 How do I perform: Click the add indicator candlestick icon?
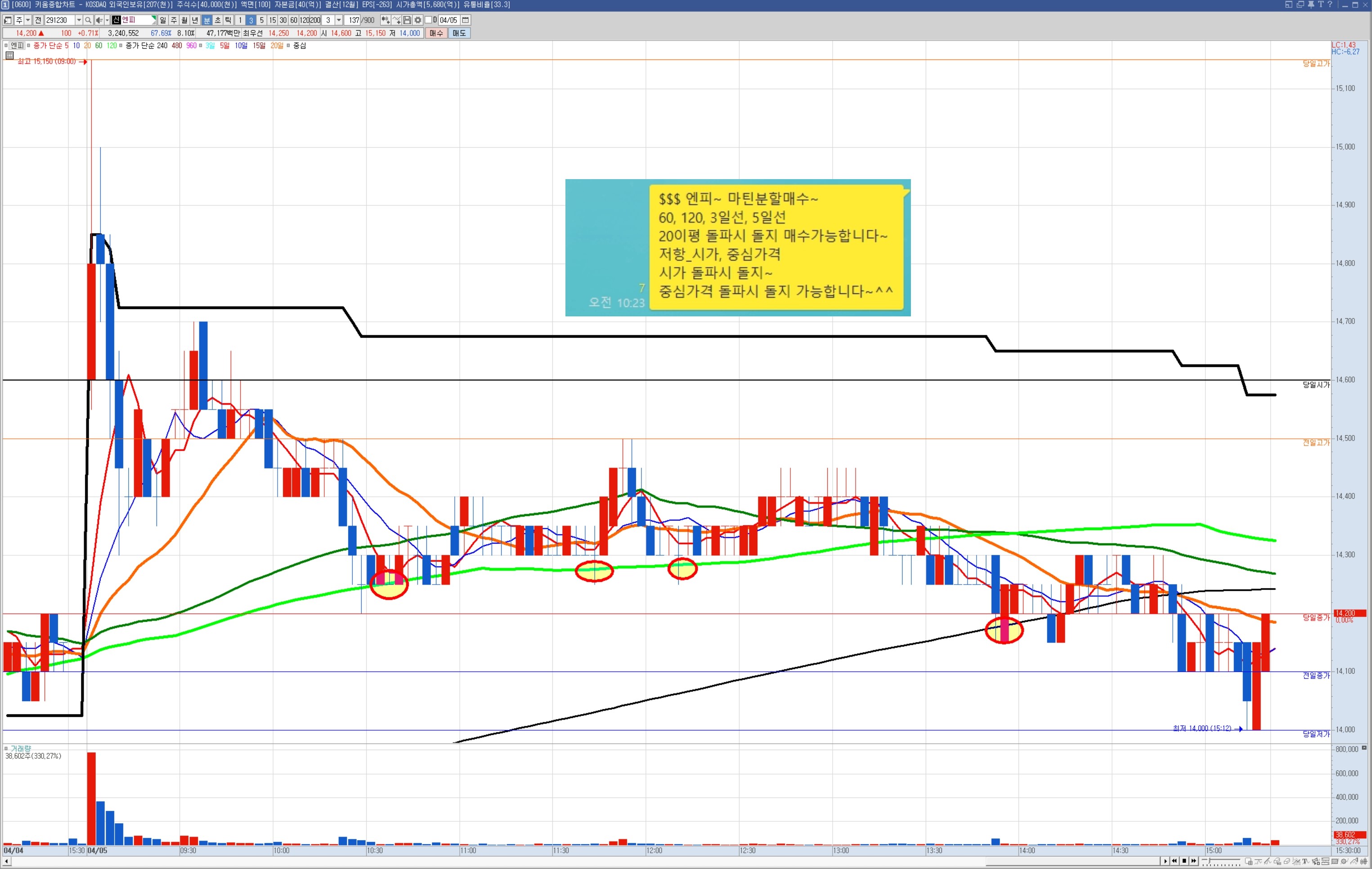tap(386, 20)
